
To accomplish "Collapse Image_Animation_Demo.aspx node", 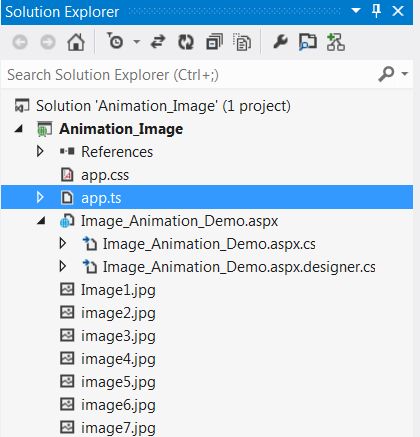I will coord(41,221).
